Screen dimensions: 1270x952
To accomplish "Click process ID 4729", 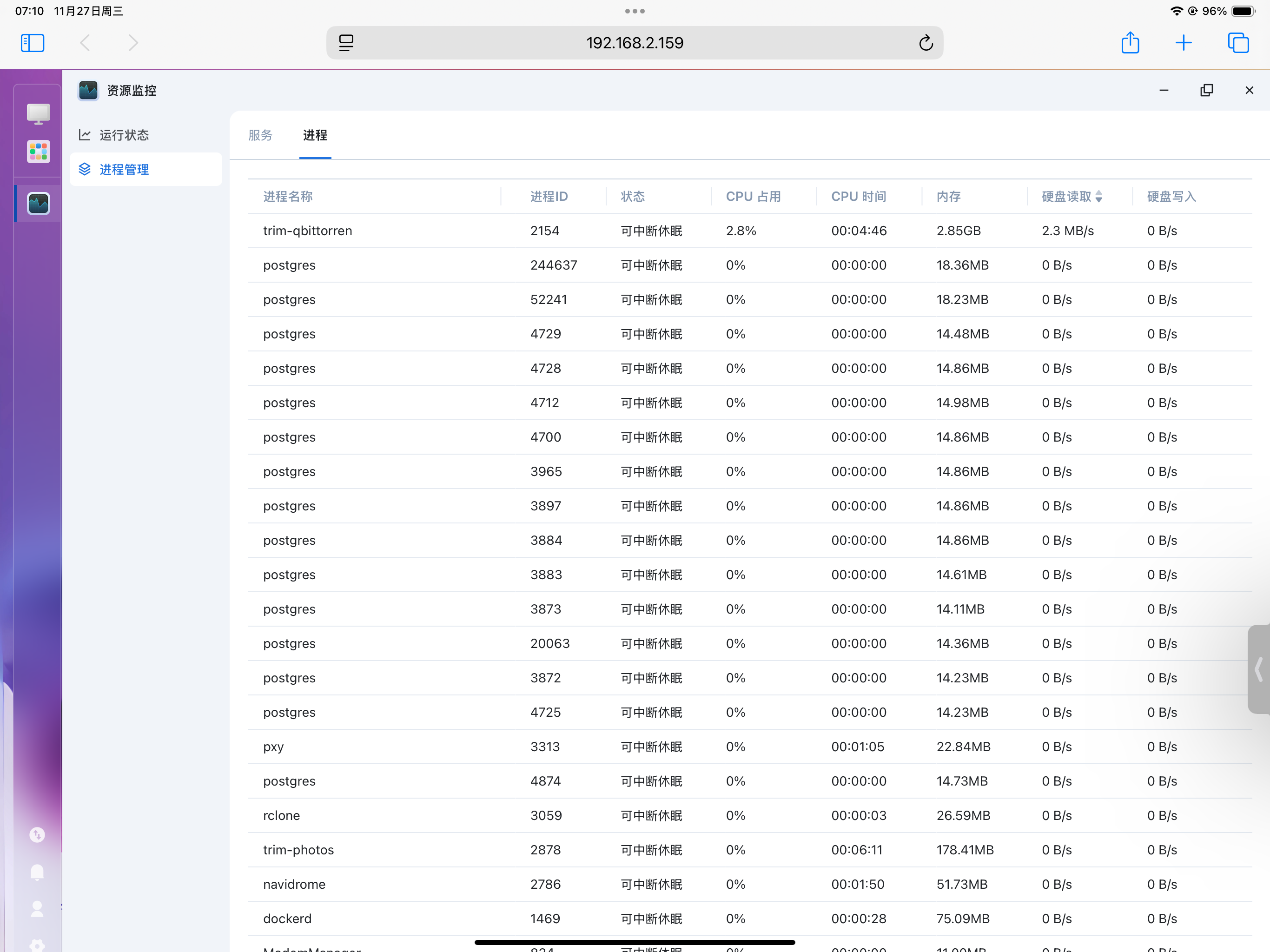I will (x=545, y=334).
